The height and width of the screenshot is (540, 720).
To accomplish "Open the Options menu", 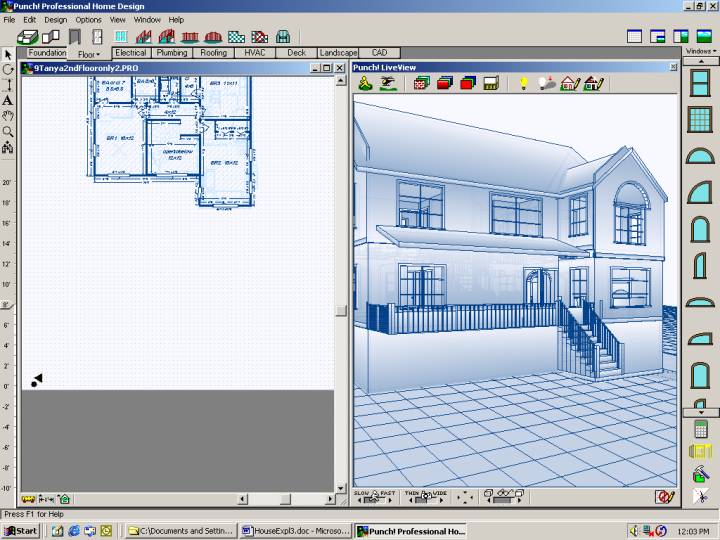I will (88, 20).
